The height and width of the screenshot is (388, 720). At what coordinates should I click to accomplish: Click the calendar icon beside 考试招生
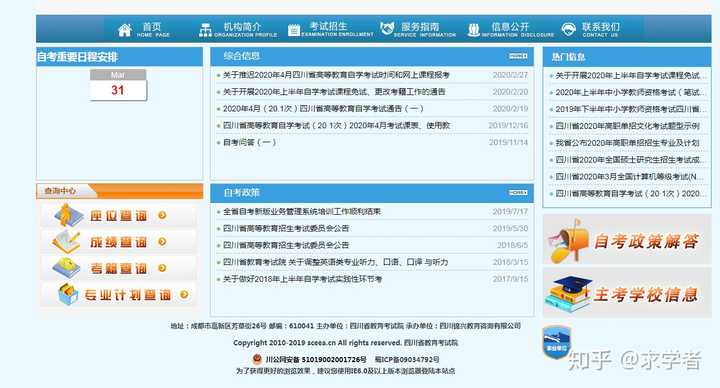[293, 30]
